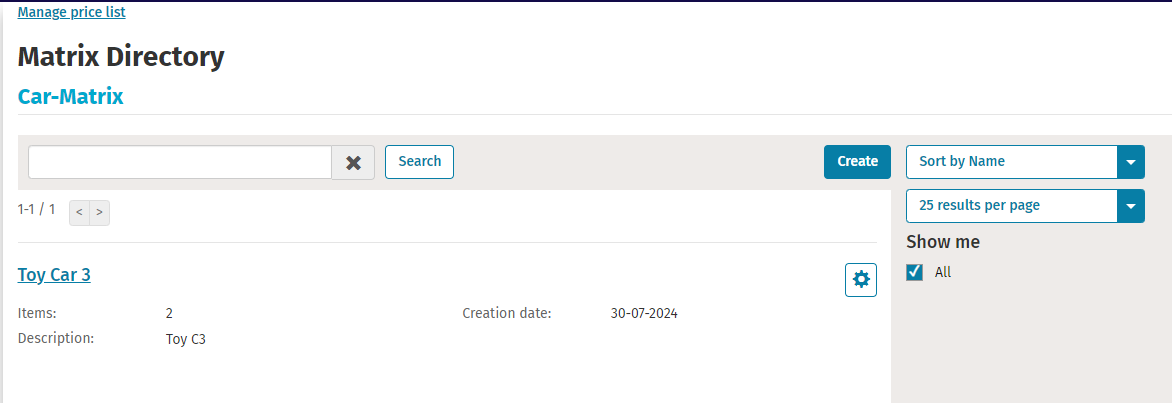Viewport: 1172px width, 403px height.
Task: Open the Toy Car 3 matrix link
Action: pyautogui.click(x=55, y=275)
